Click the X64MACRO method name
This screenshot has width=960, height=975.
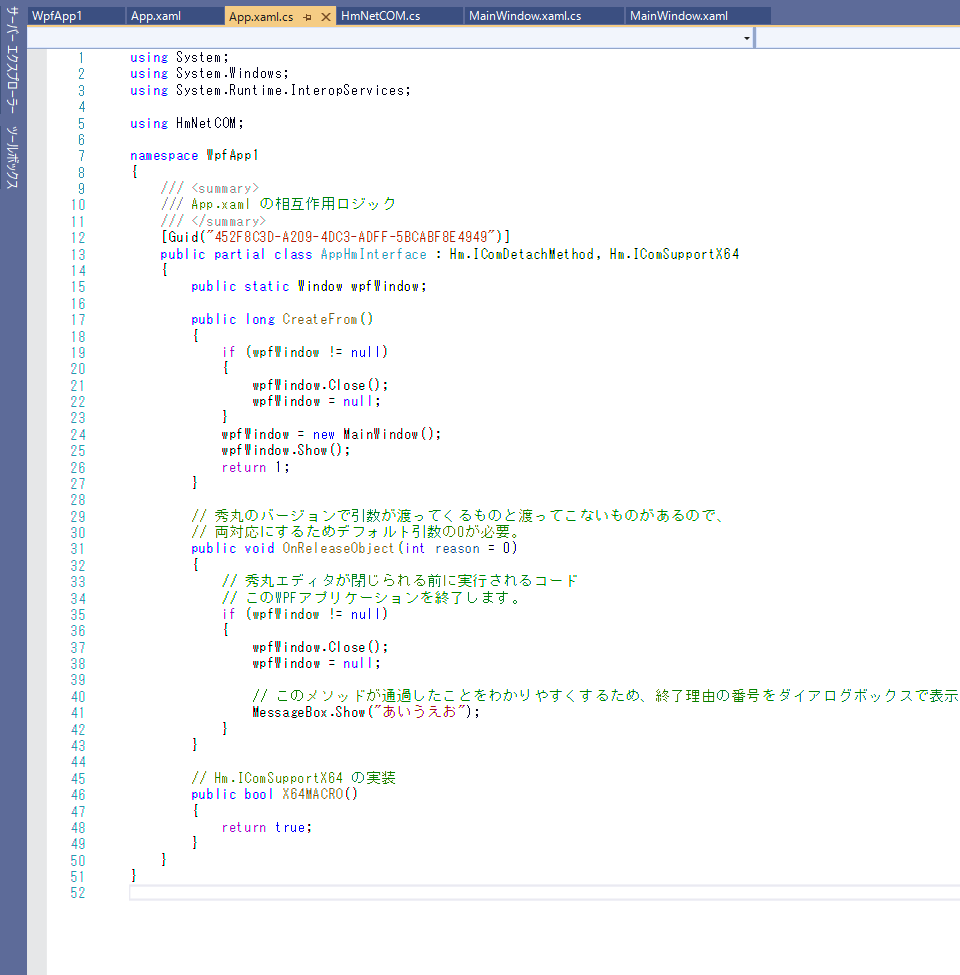[x=315, y=794]
